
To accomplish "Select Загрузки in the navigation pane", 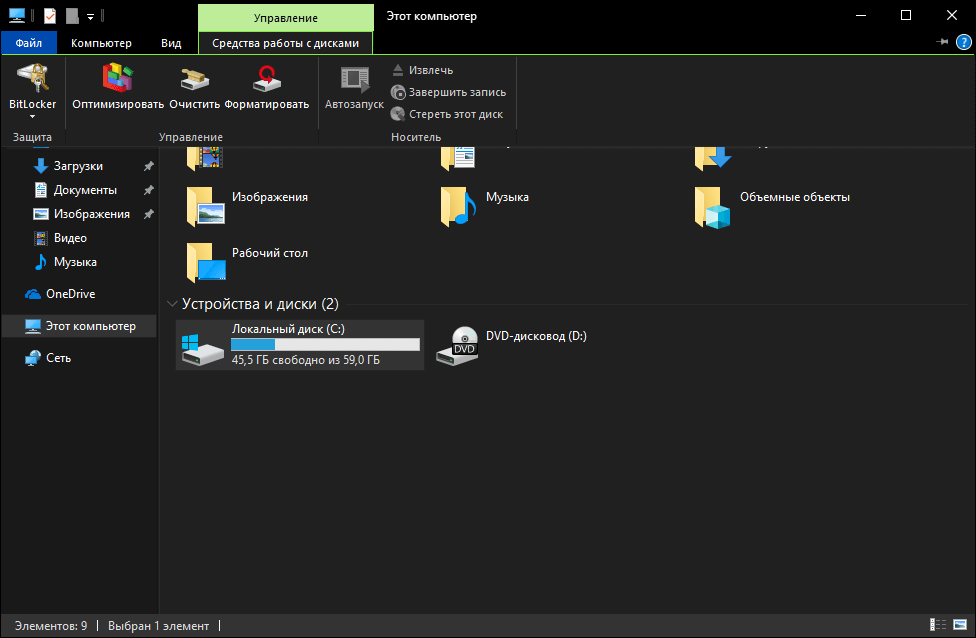I will coord(78,166).
